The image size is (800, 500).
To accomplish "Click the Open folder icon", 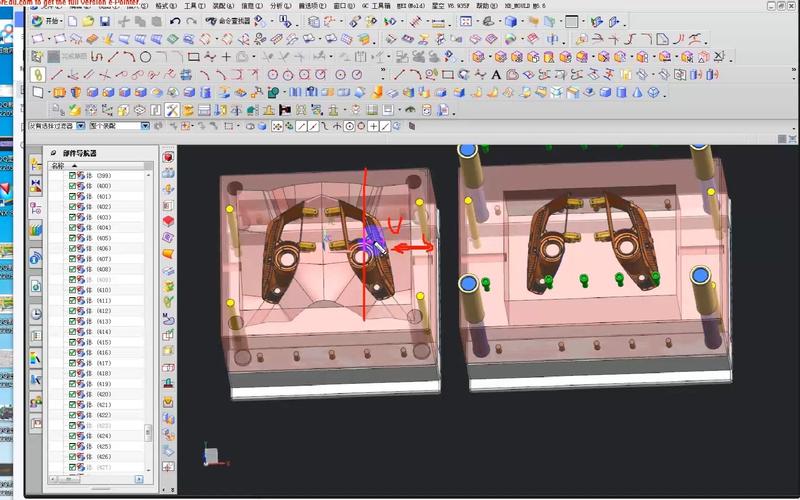I will [x=88, y=21].
